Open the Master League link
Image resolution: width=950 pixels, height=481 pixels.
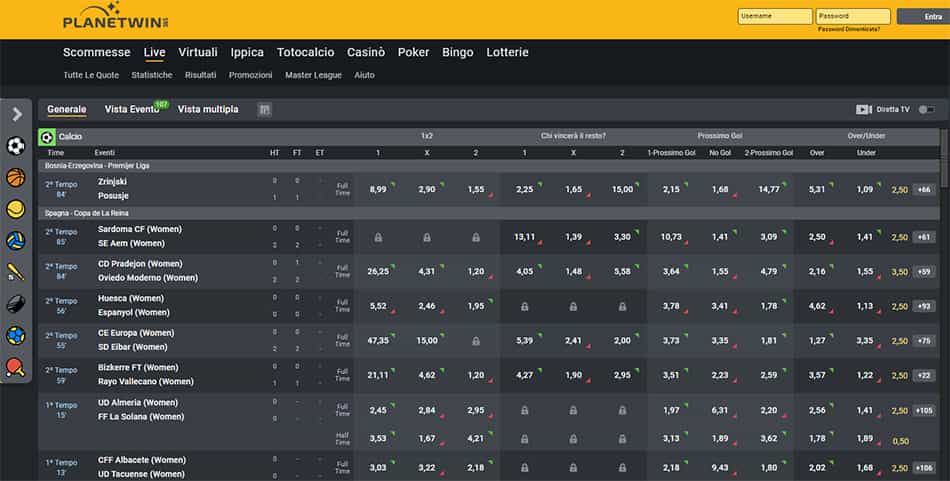pyautogui.click(x=313, y=75)
